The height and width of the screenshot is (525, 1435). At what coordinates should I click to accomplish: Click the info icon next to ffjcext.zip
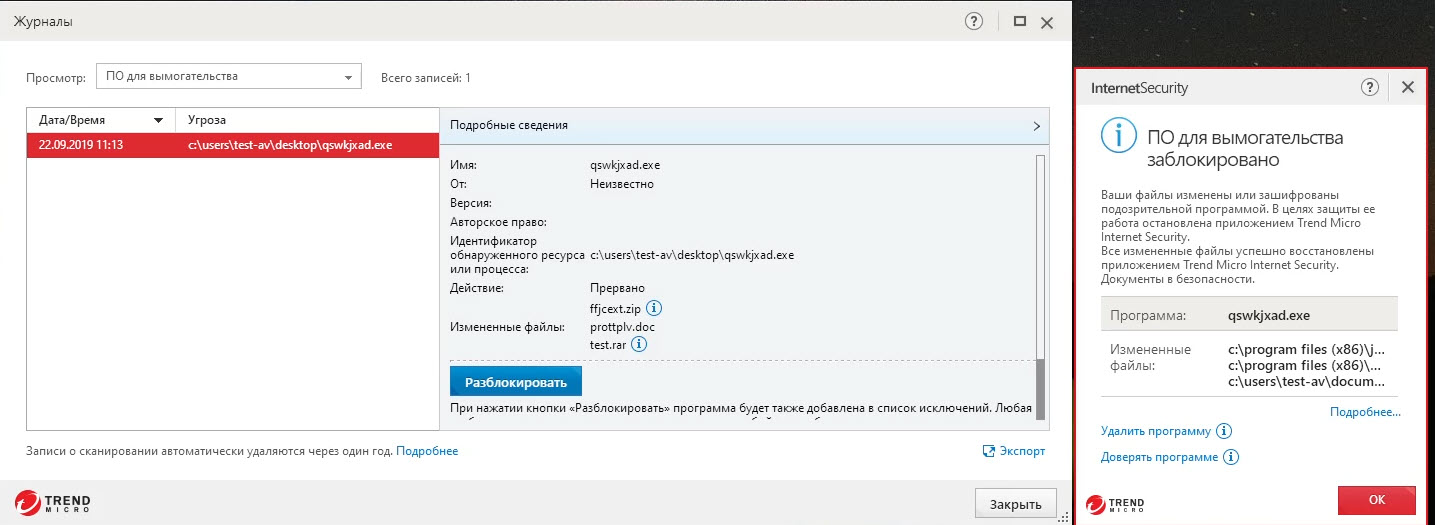[655, 308]
